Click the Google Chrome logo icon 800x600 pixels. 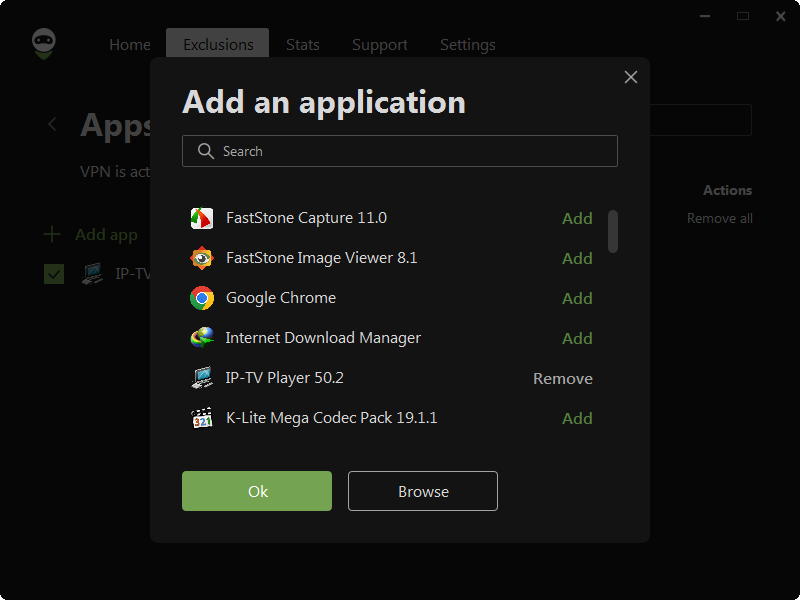[x=202, y=298]
